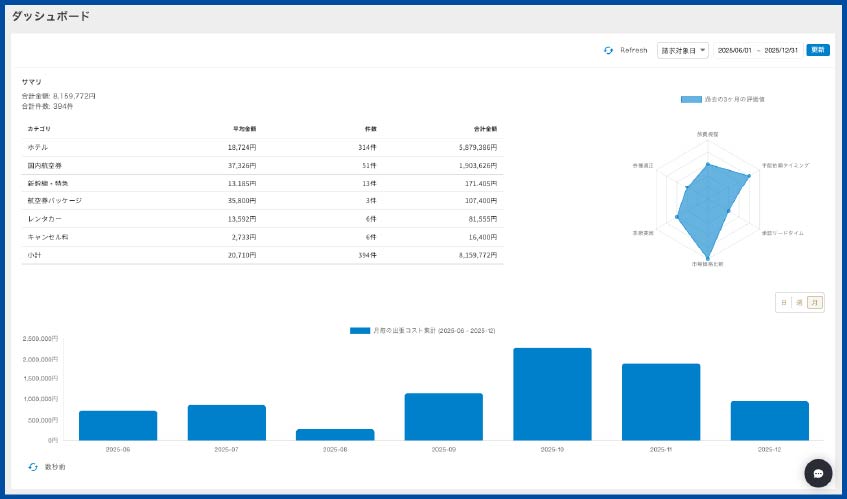
Task: Switch chart to 月 view
Action: [x=815, y=302]
